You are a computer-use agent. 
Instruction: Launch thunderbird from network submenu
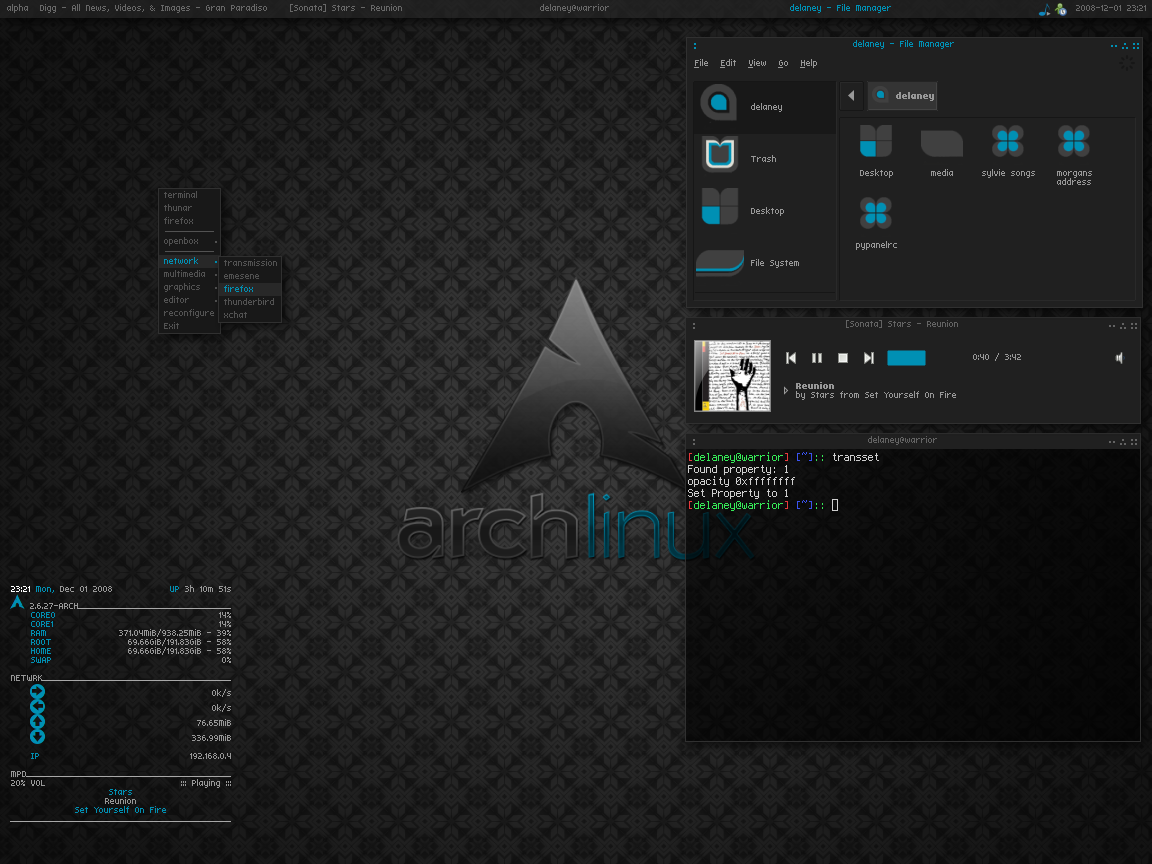point(249,302)
